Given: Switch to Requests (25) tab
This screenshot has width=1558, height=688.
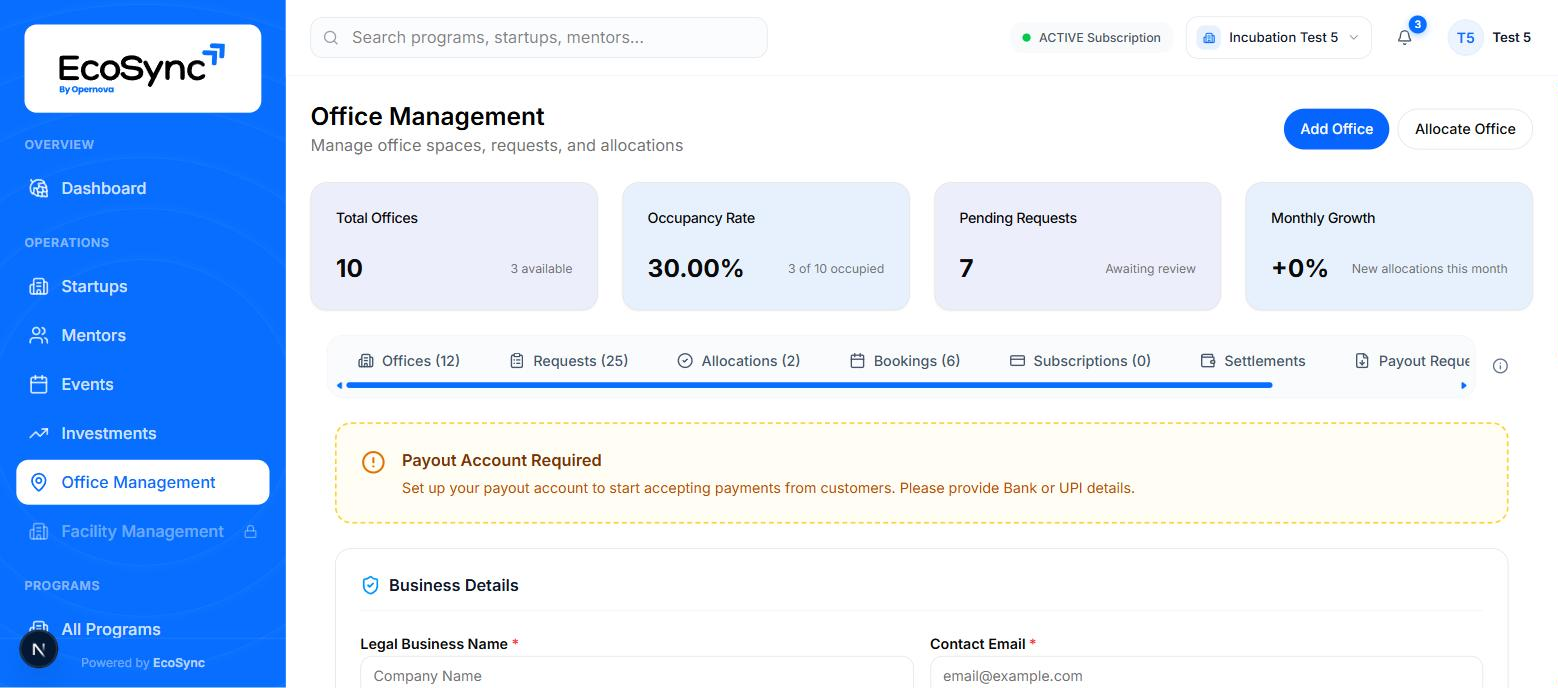Looking at the screenshot, I should tap(569, 361).
